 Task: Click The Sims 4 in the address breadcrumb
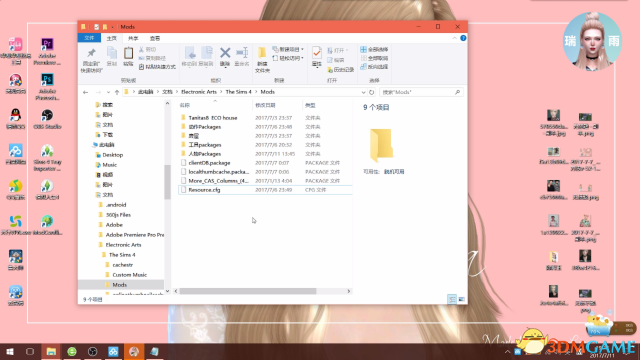(x=238, y=92)
